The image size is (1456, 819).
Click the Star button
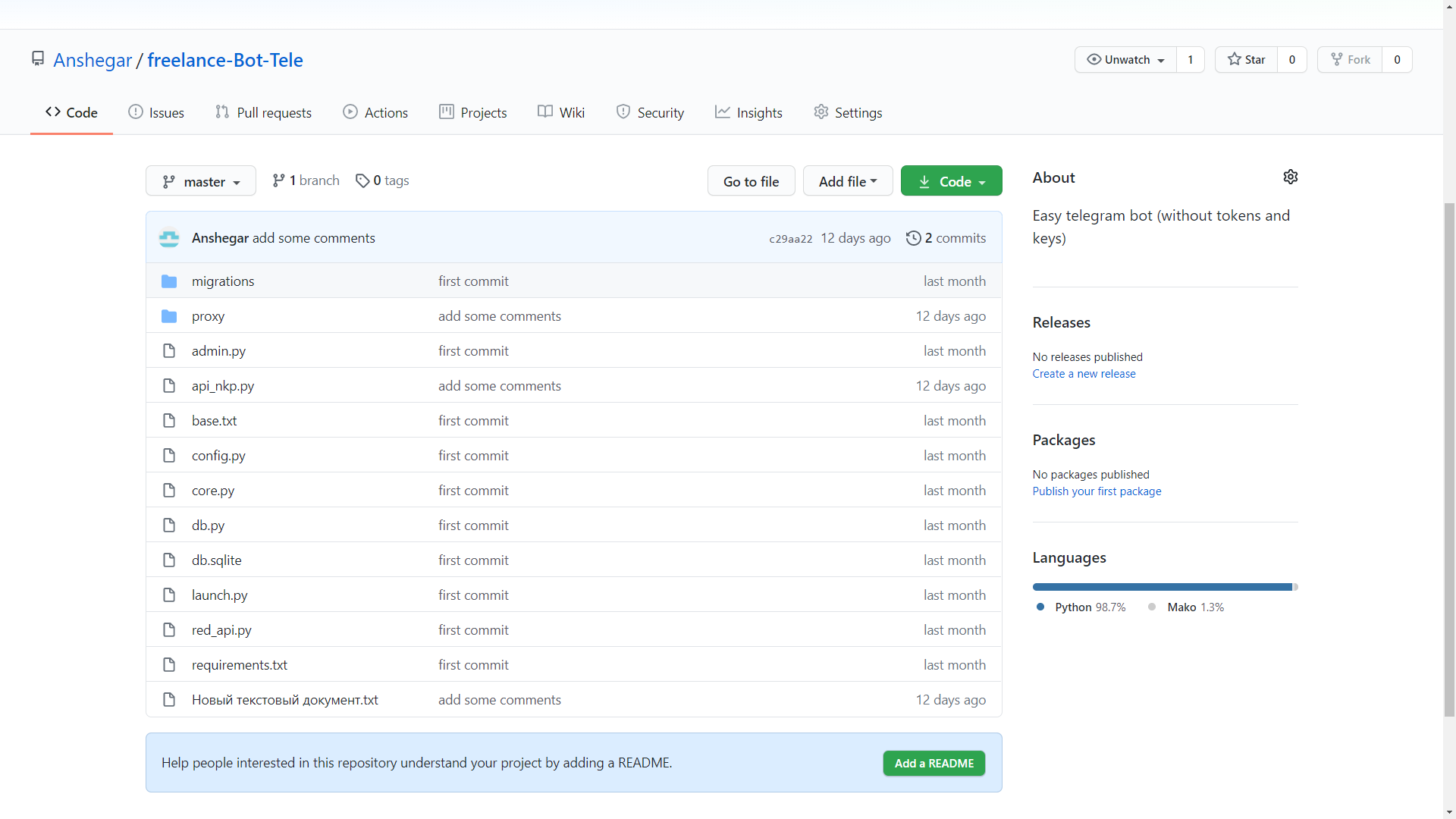click(1246, 59)
